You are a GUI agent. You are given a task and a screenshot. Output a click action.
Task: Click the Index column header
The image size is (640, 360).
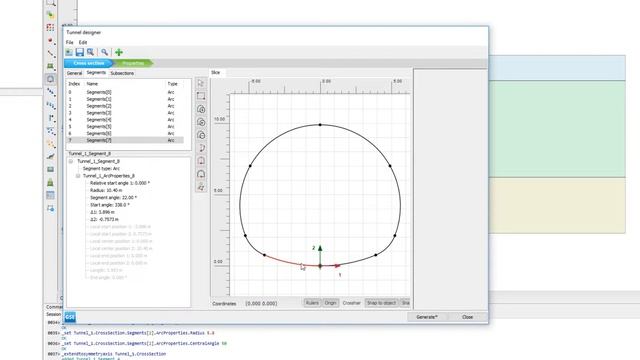(74, 84)
